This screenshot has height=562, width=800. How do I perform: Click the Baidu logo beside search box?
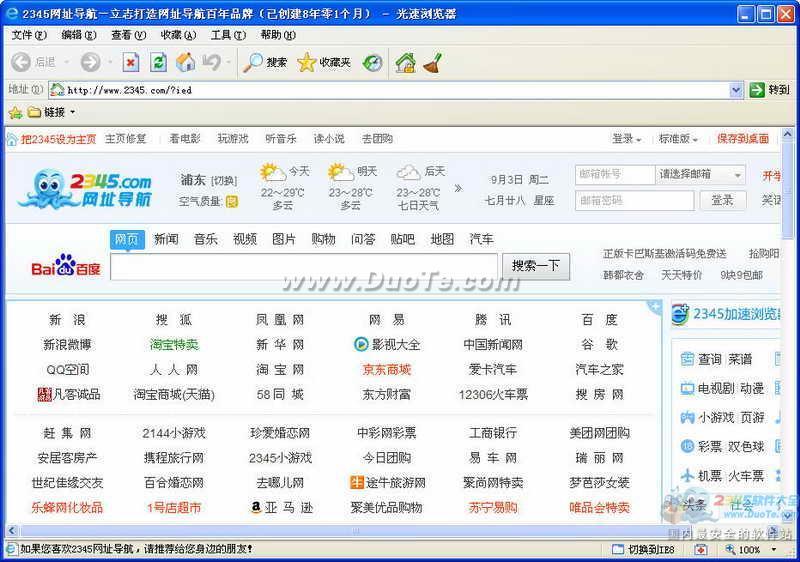pos(66,265)
